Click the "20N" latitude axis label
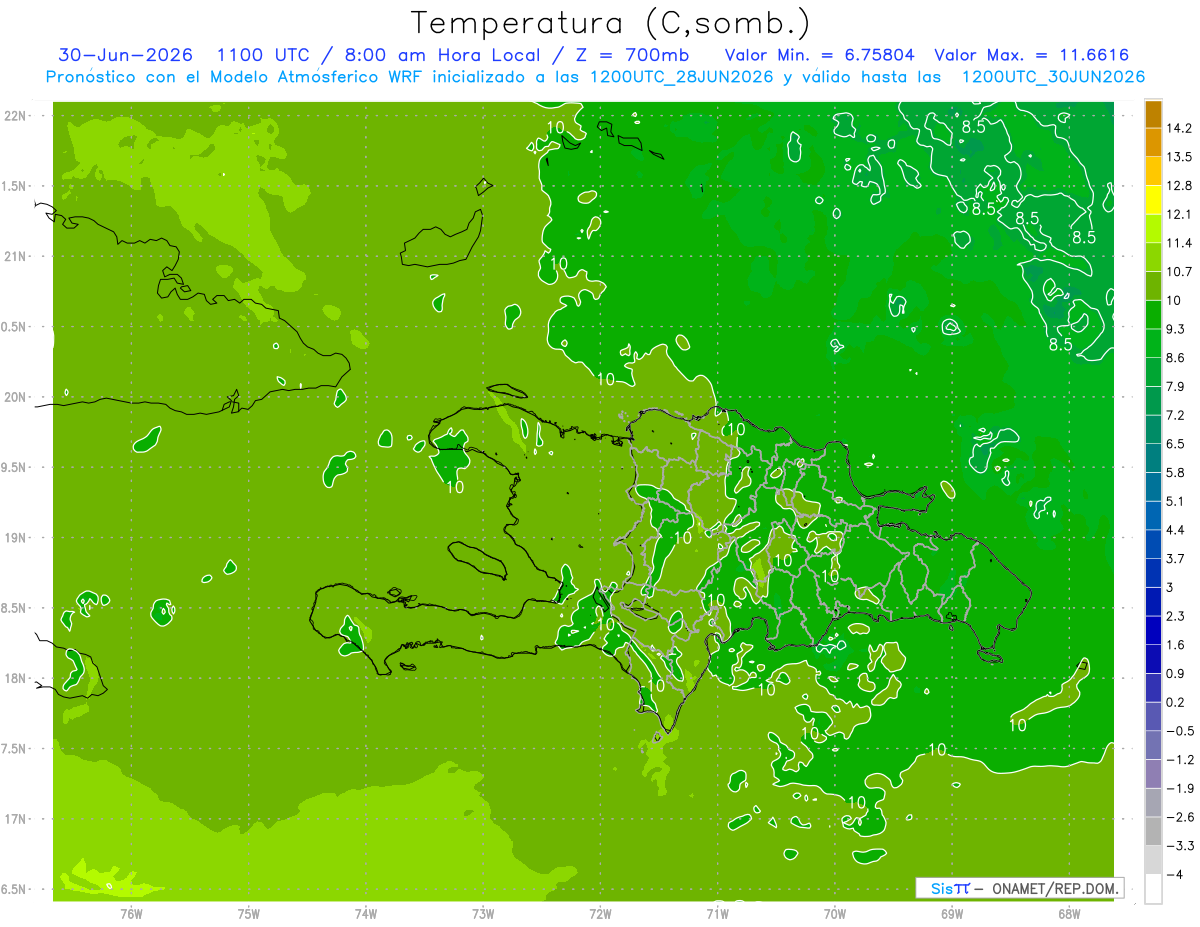Image resolution: width=1200 pixels, height=927 pixels. click(15, 397)
